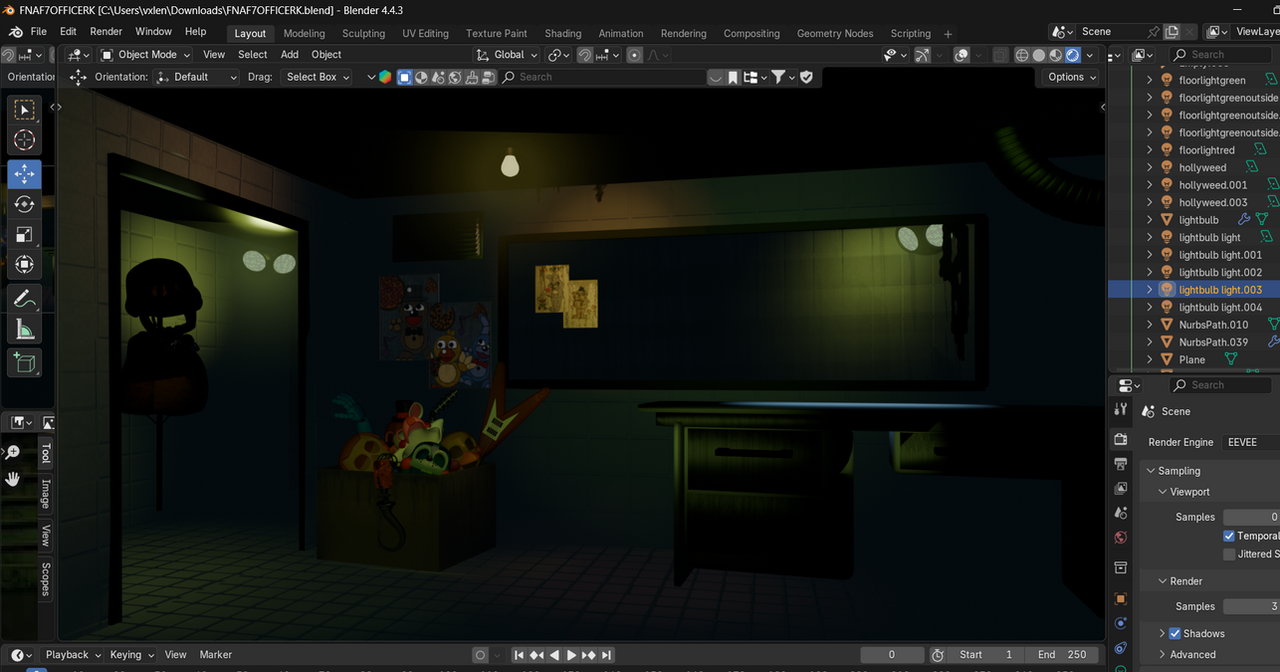
Task: Select the Annotate tool
Action: point(25,298)
